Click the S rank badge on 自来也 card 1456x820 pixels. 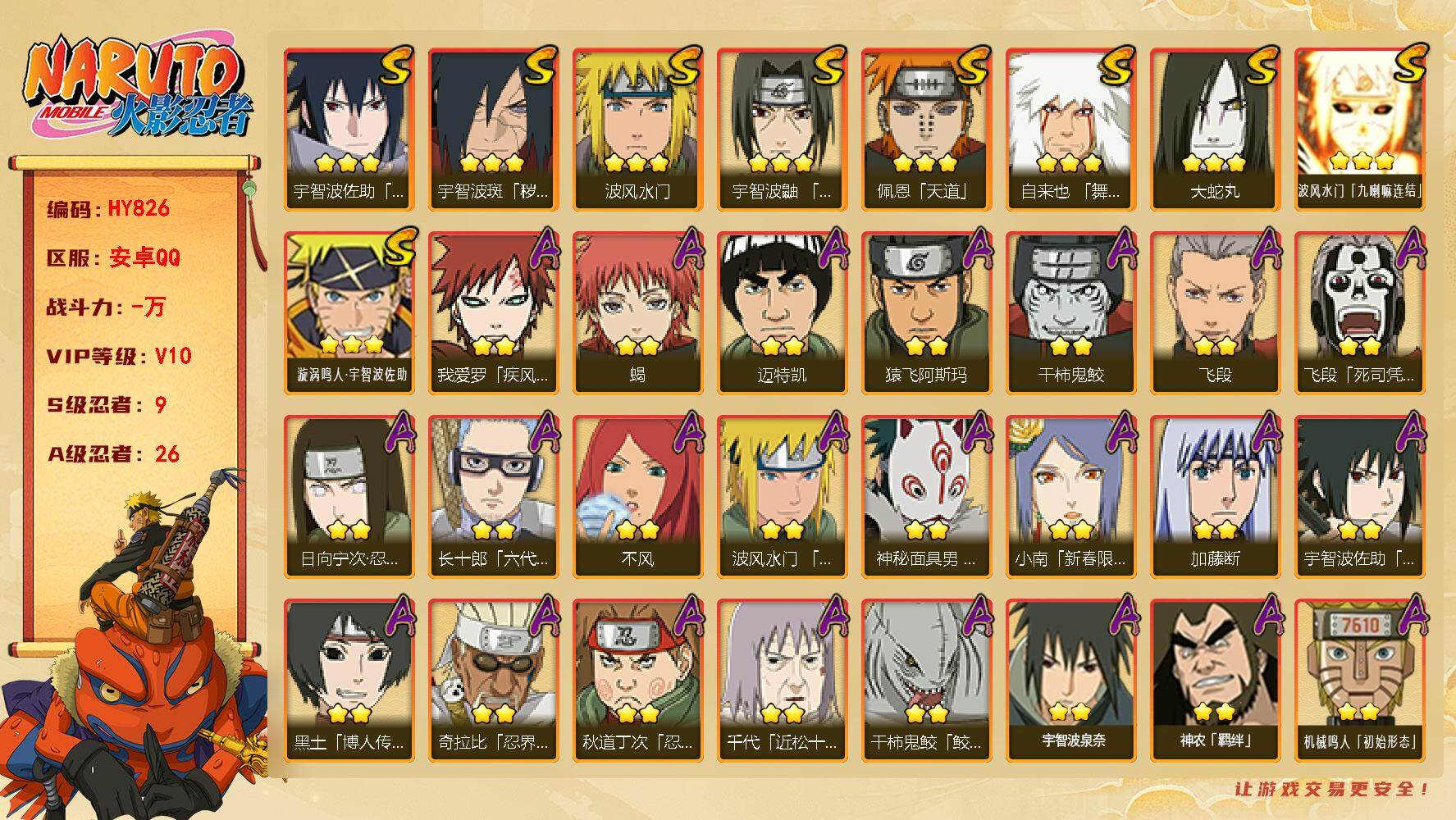click(1116, 66)
